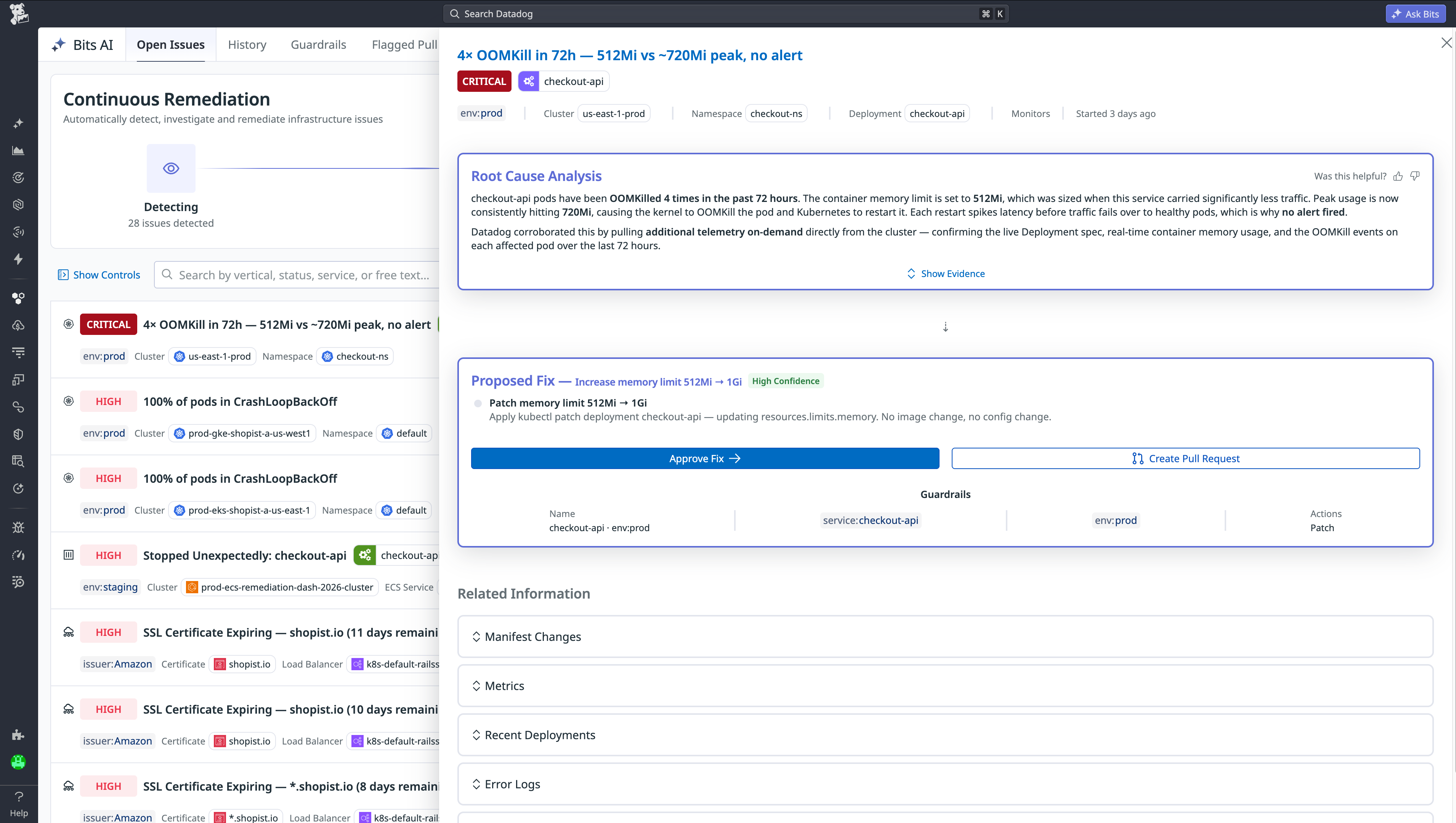1456x823 pixels.
Task: Expand Show Evidence in Root Cause Analysis
Action: coord(945,274)
